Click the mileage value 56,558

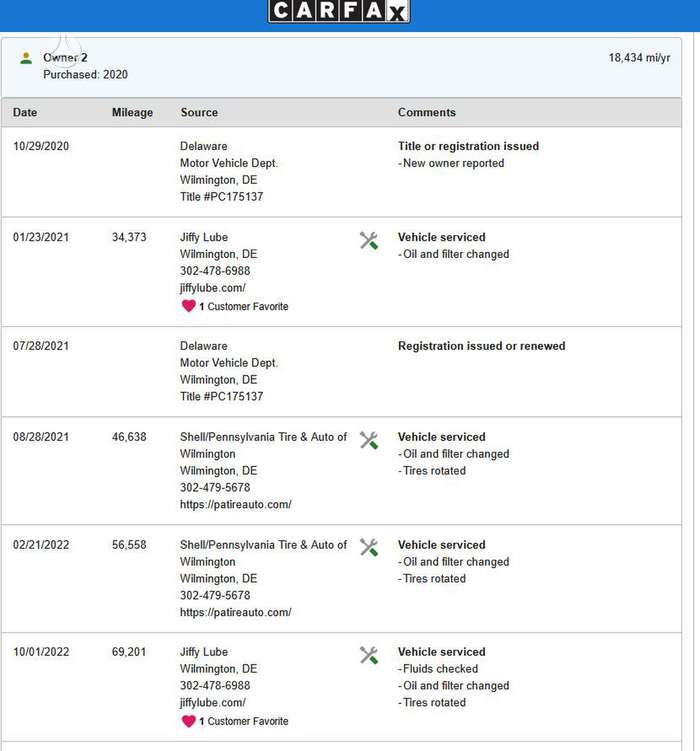coord(129,545)
